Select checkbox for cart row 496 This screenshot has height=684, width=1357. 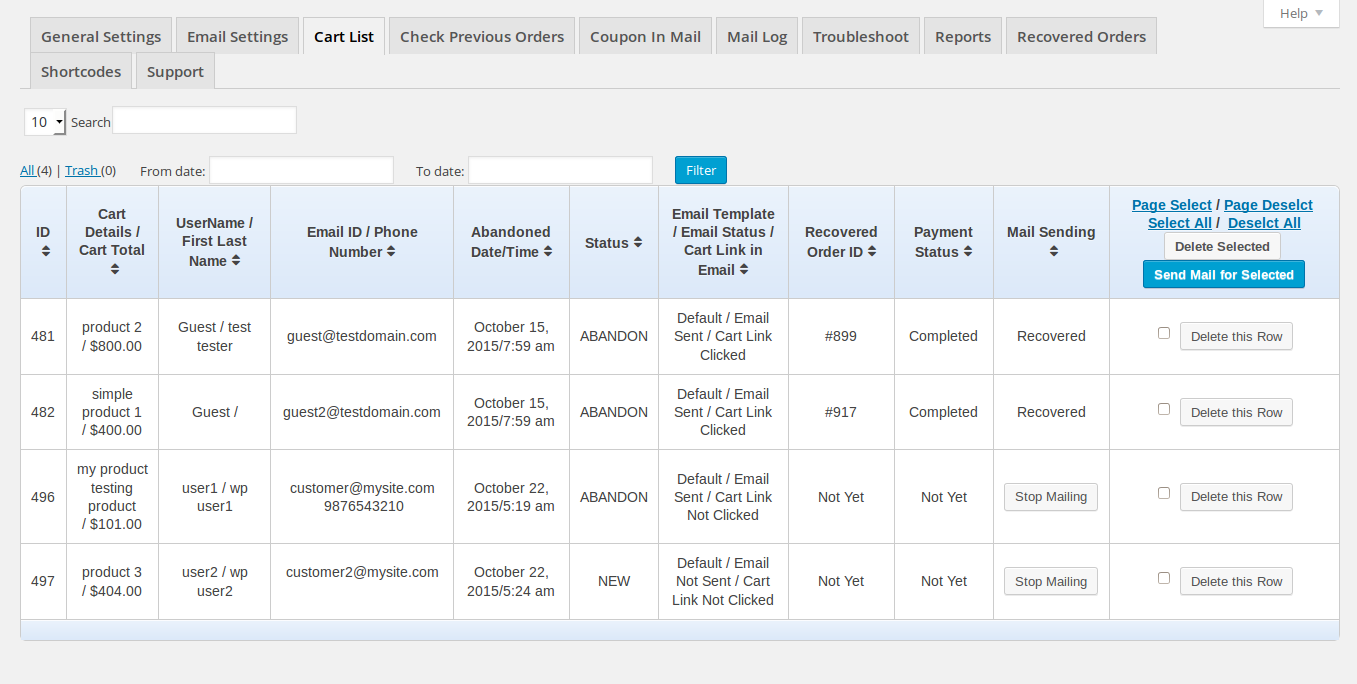[1164, 493]
